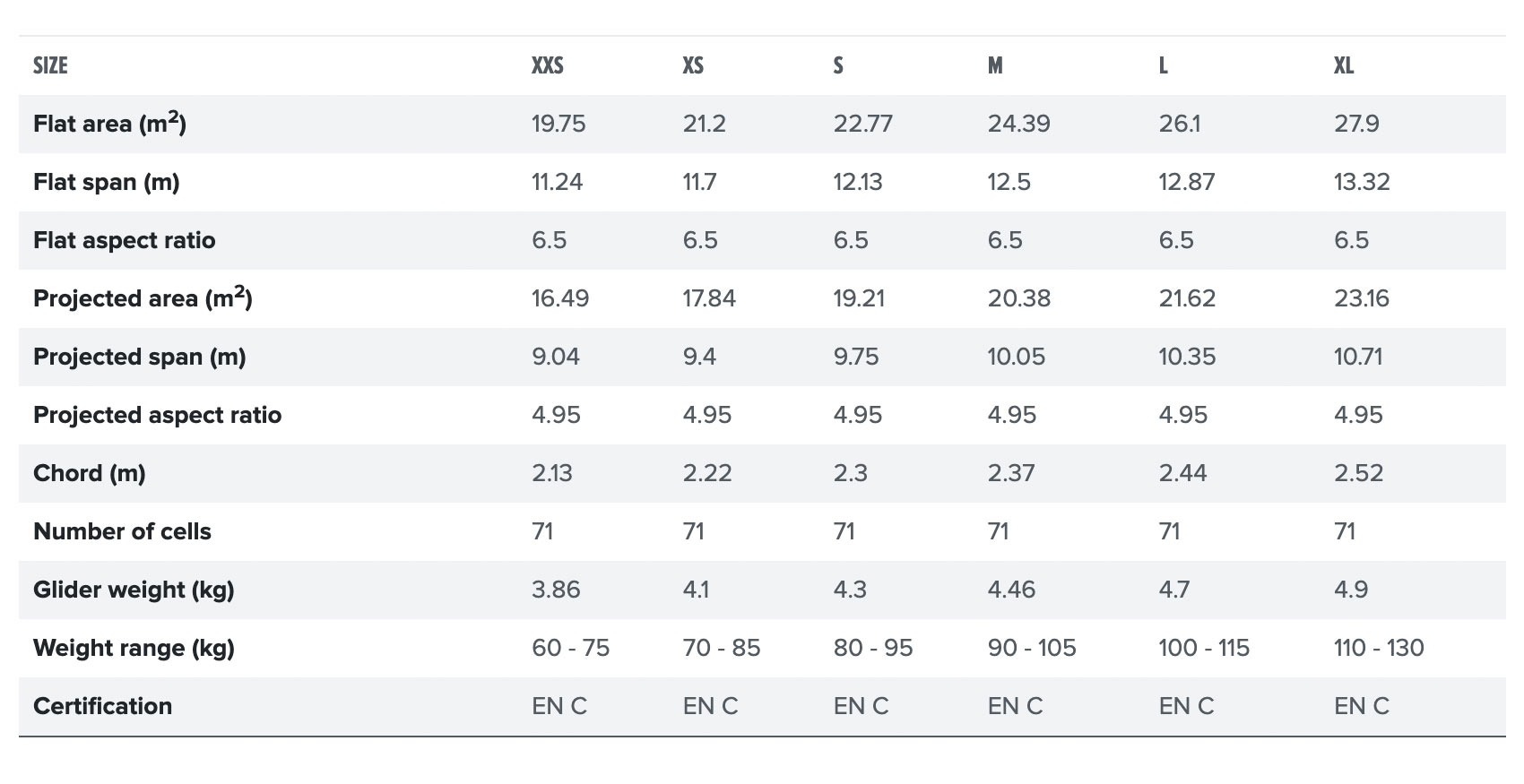Screen dimensions: 1524x784
Task: Select the Glider weight (kg) label
Action: tap(134, 590)
